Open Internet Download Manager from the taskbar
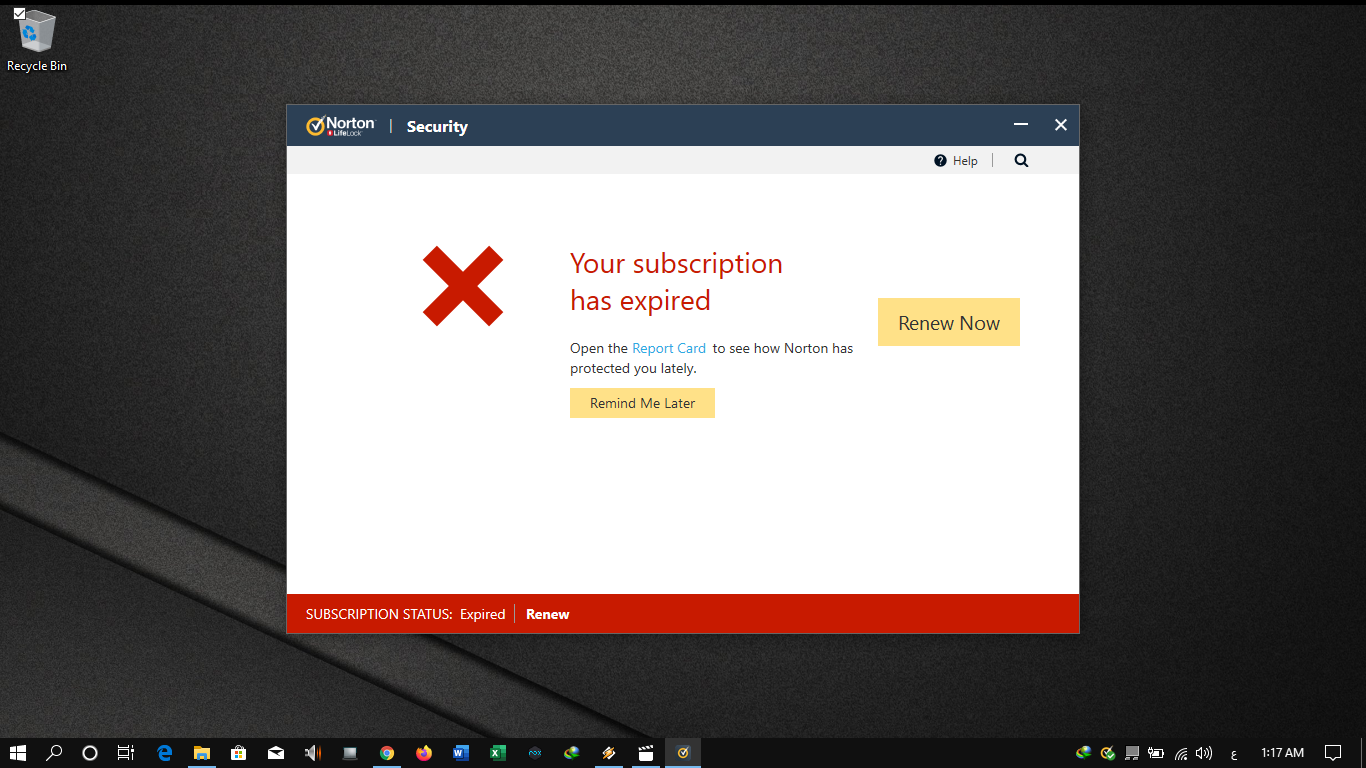 (572, 753)
